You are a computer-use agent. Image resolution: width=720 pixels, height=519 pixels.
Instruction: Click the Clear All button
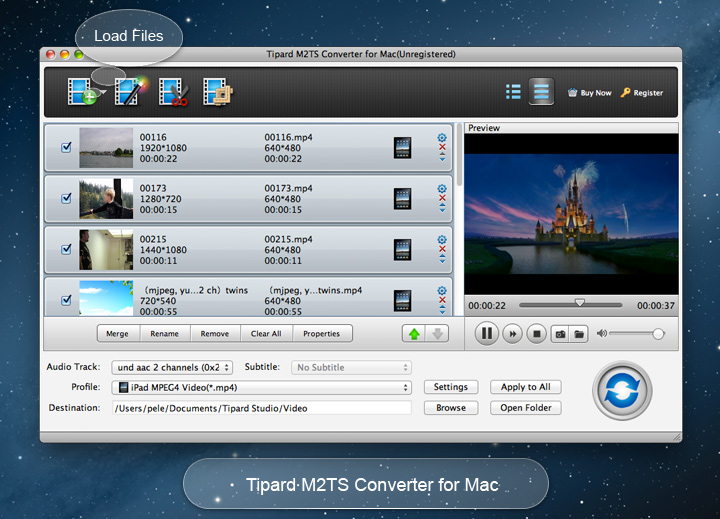pyautogui.click(x=266, y=333)
